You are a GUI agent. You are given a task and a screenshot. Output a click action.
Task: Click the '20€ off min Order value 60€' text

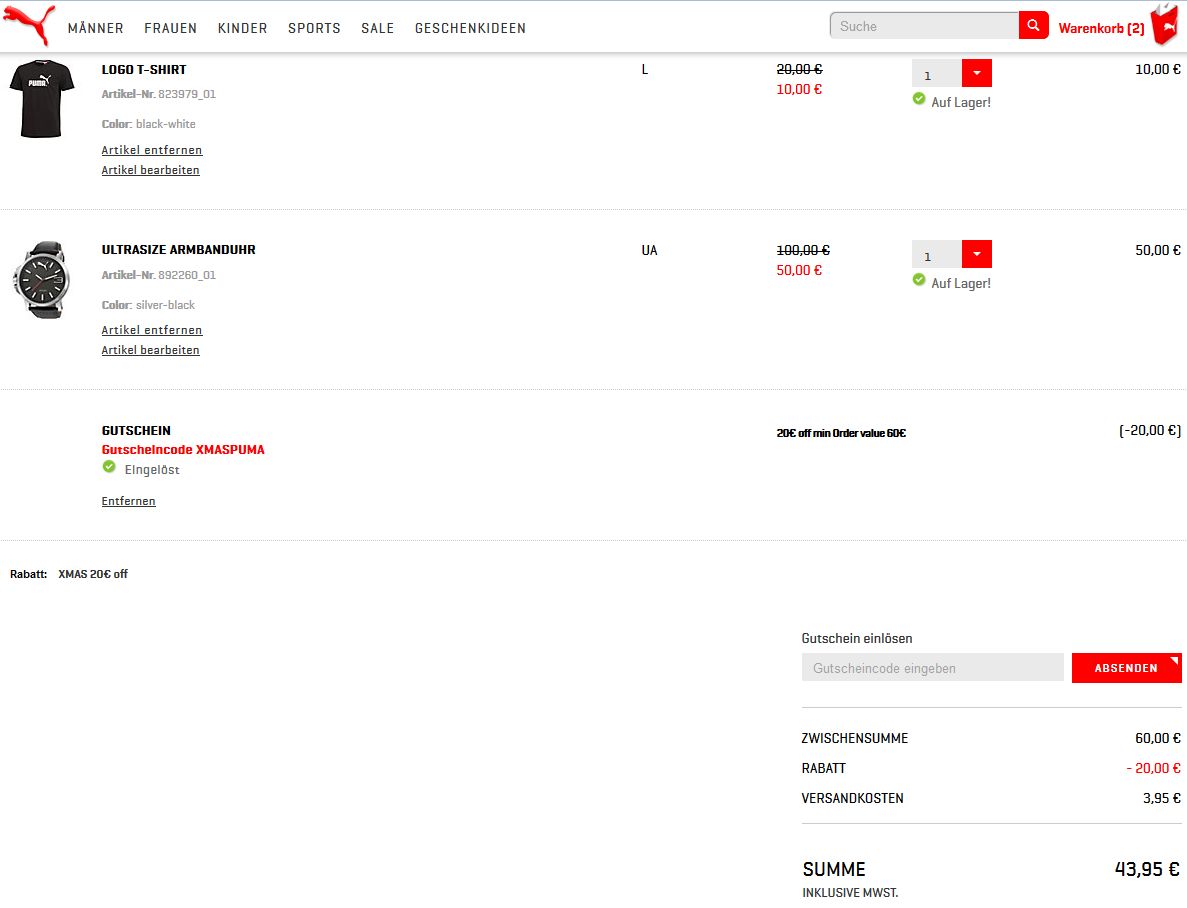[841, 433]
